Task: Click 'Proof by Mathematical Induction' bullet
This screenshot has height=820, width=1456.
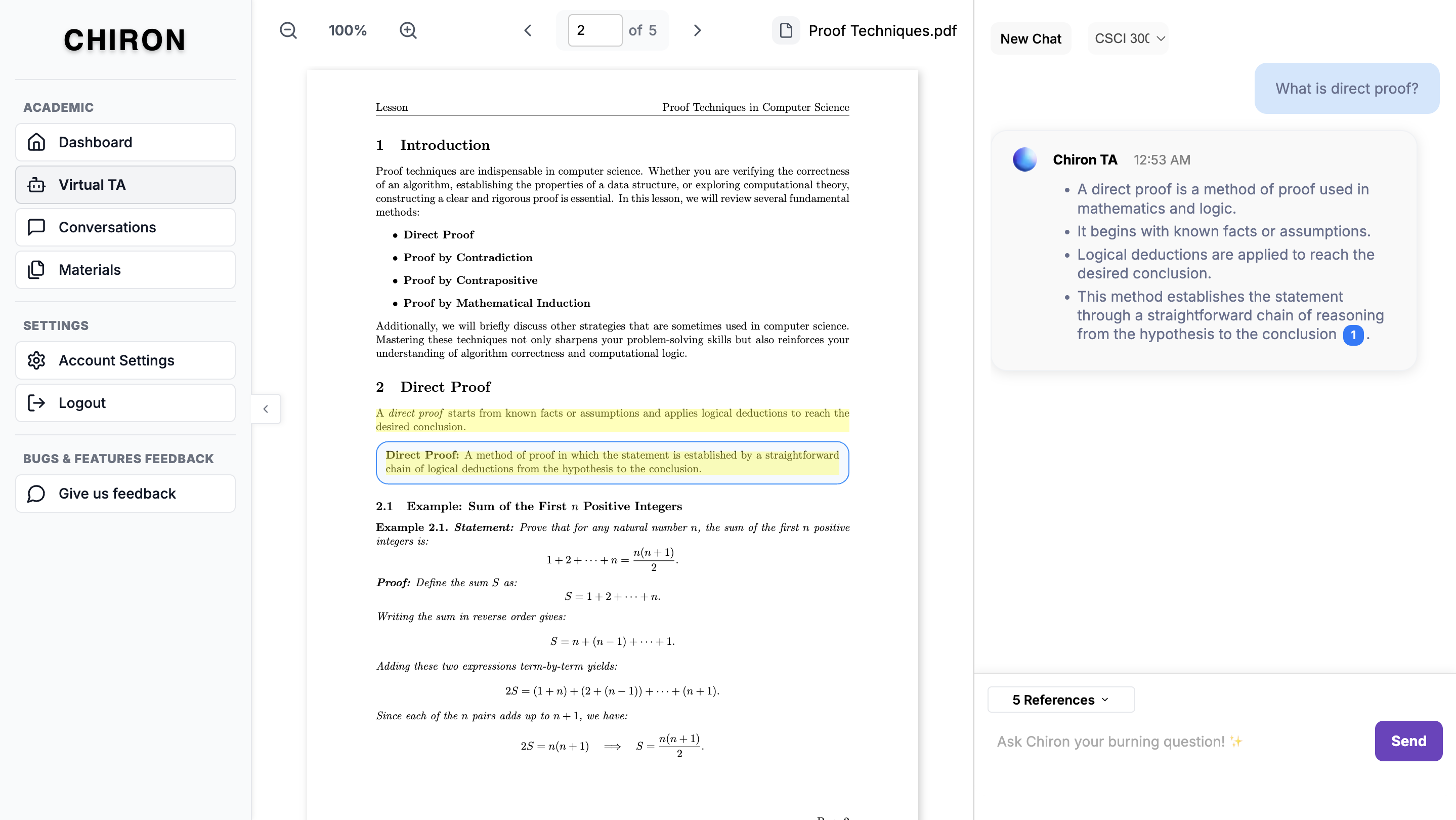Action: point(496,303)
